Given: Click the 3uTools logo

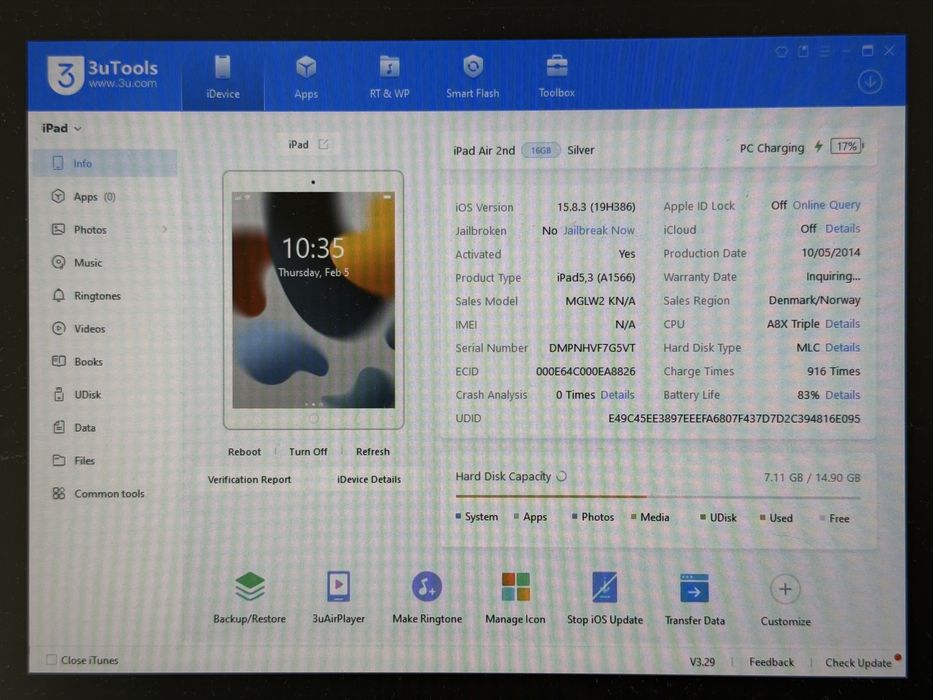Looking at the screenshot, I should tap(103, 75).
